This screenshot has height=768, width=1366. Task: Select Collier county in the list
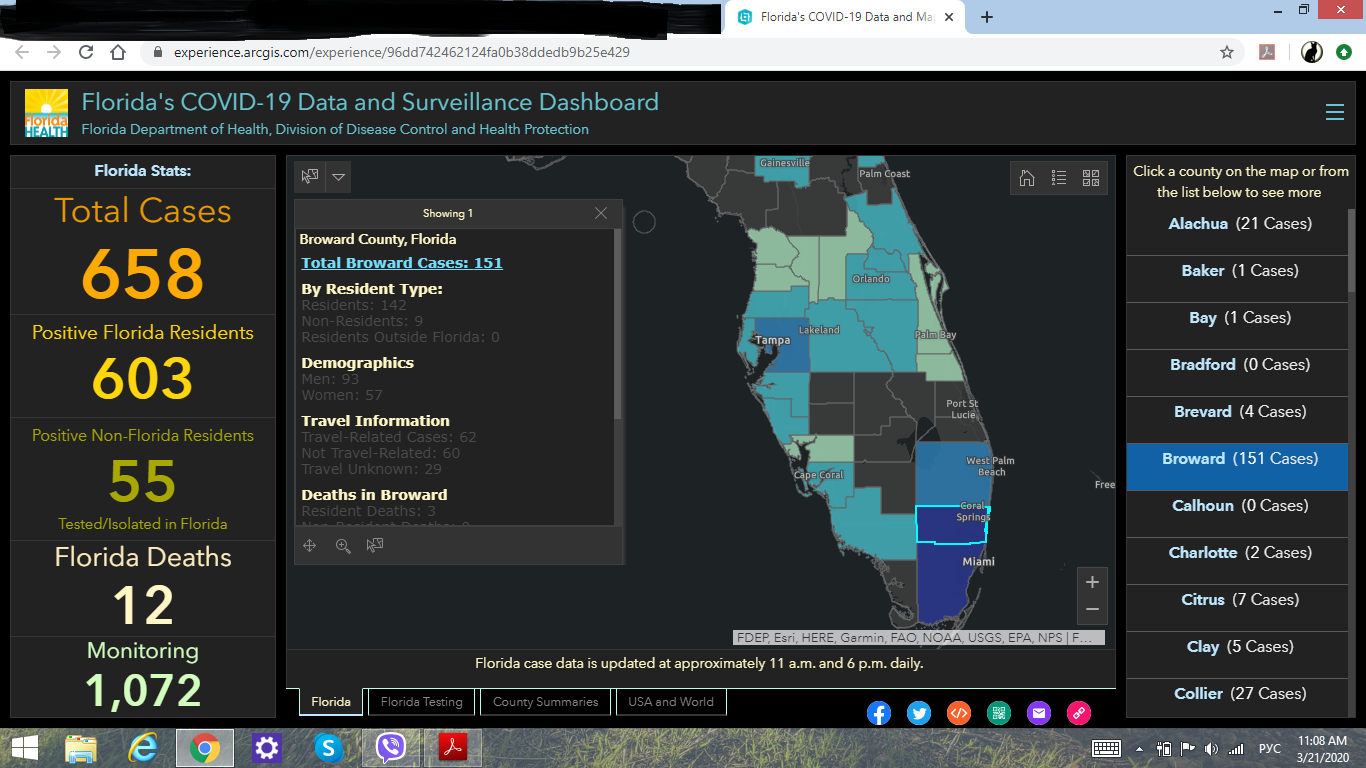pyautogui.click(x=1239, y=694)
